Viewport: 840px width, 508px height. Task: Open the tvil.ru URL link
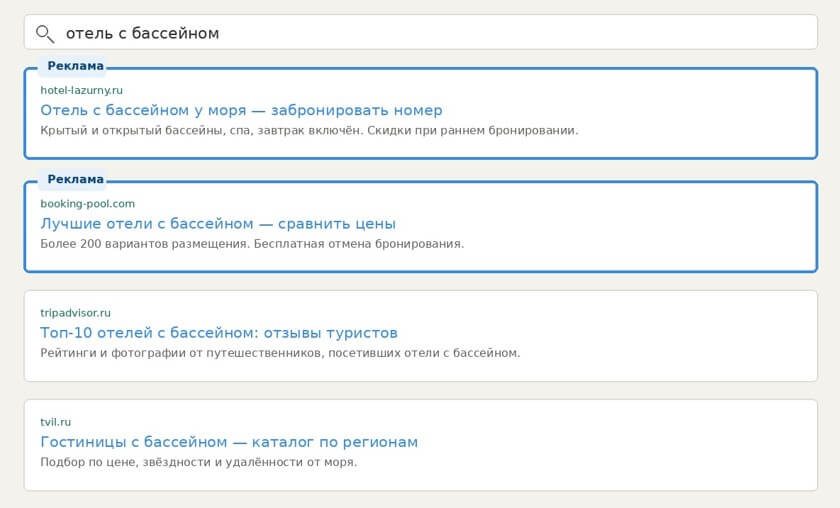(56, 422)
